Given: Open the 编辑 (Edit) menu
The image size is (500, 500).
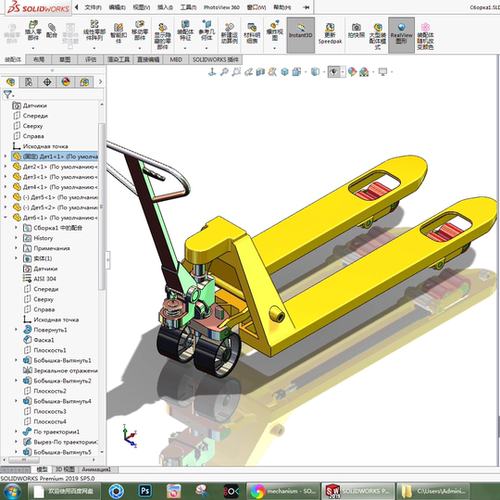Looking at the screenshot, I should coord(117,7).
